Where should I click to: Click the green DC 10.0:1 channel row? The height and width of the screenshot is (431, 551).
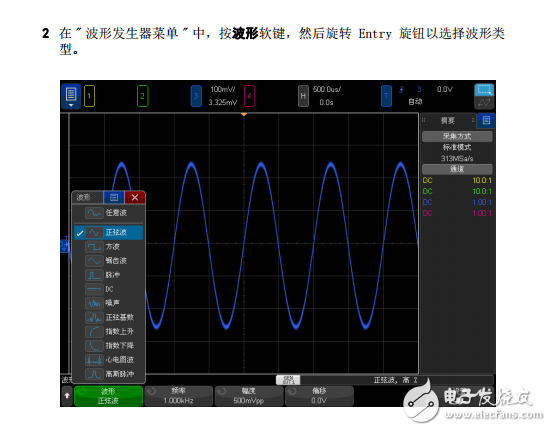(x=457, y=191)
